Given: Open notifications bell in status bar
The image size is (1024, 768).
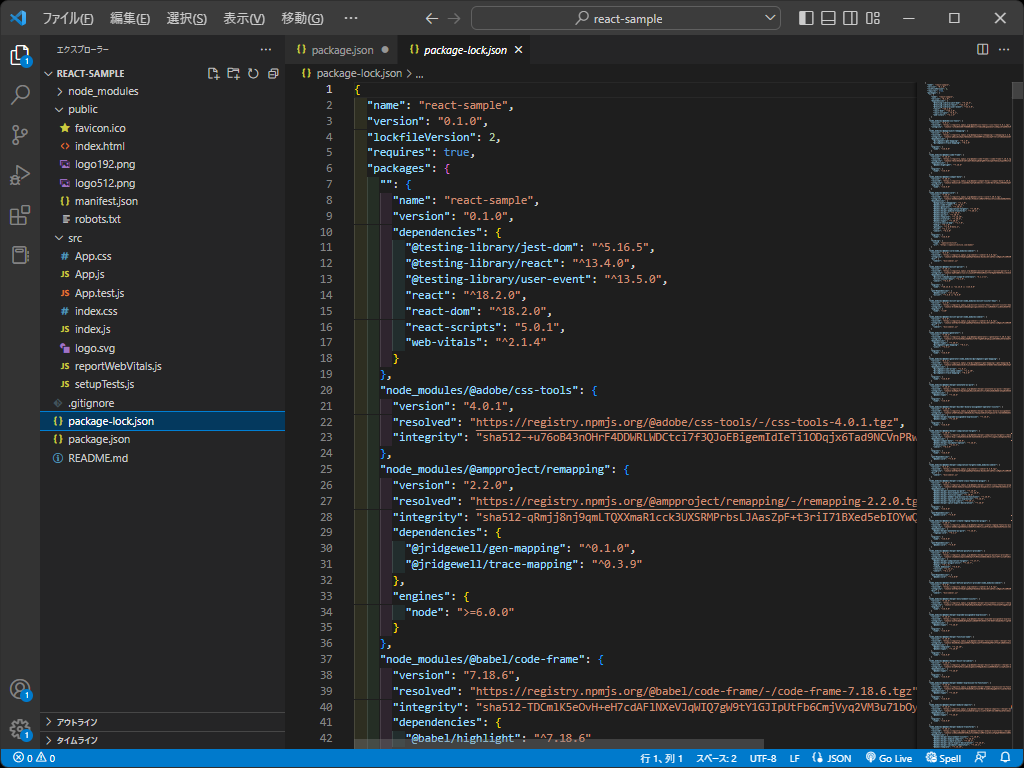Looking at the screenshot, I should (x=1005, y=758).
